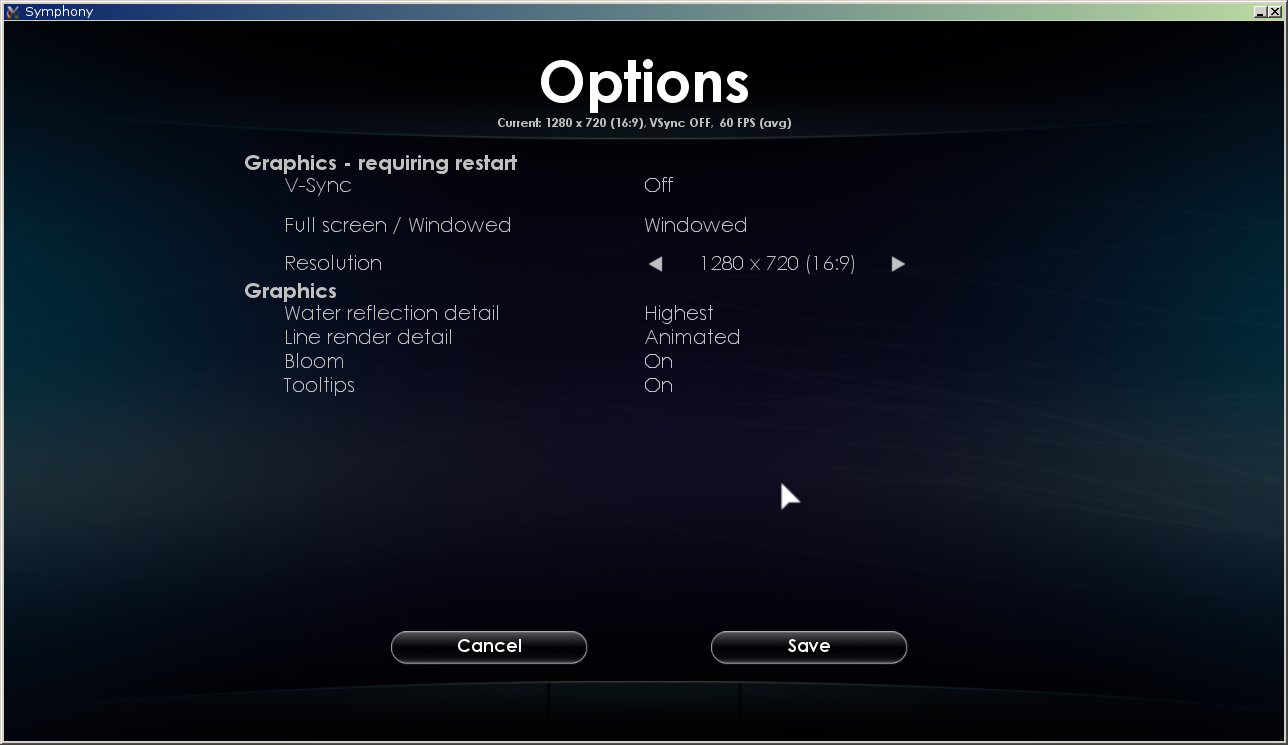The height and width of the screenshot is (745, 1288).
Task: Change the Water reflection detail Highest value
Action: [x=679, y=313]
